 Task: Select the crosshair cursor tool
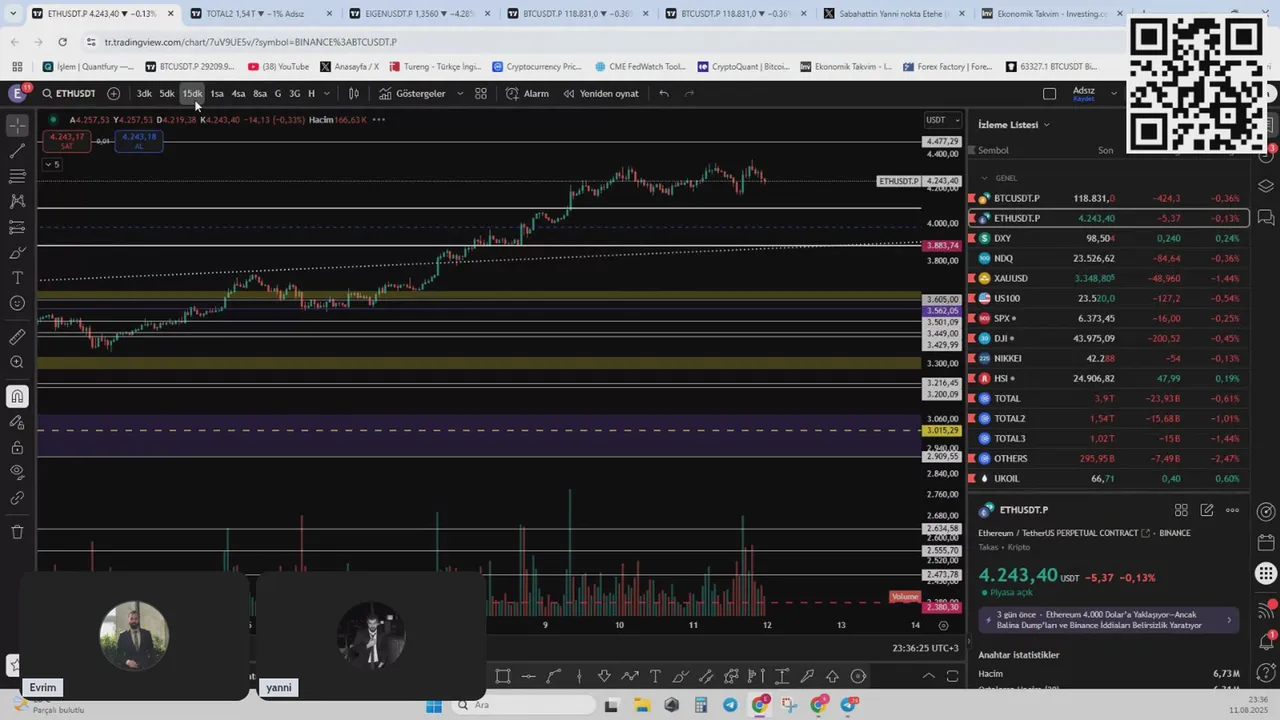[17, 126]
